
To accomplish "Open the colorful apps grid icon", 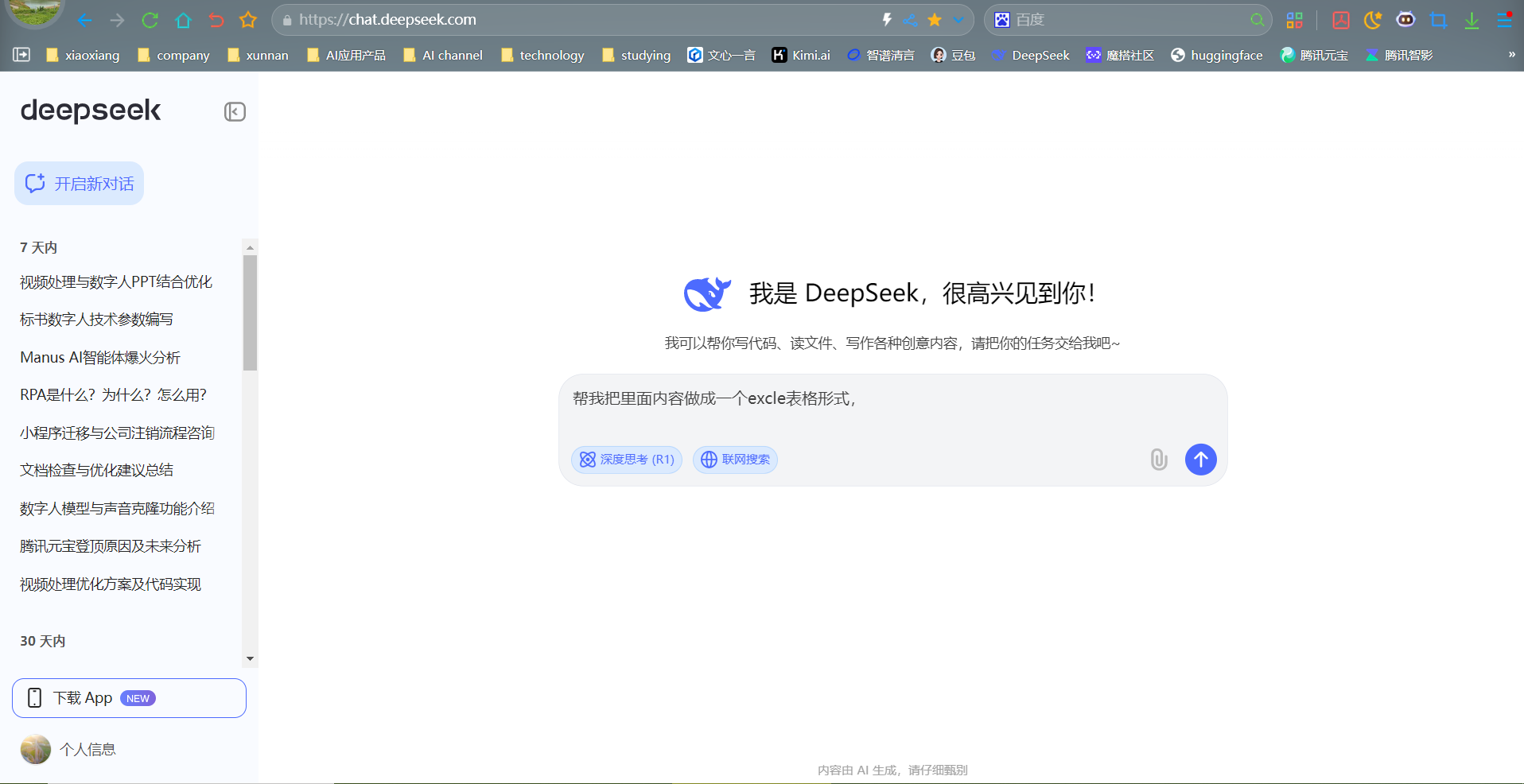I will (x=1295, y=20).
